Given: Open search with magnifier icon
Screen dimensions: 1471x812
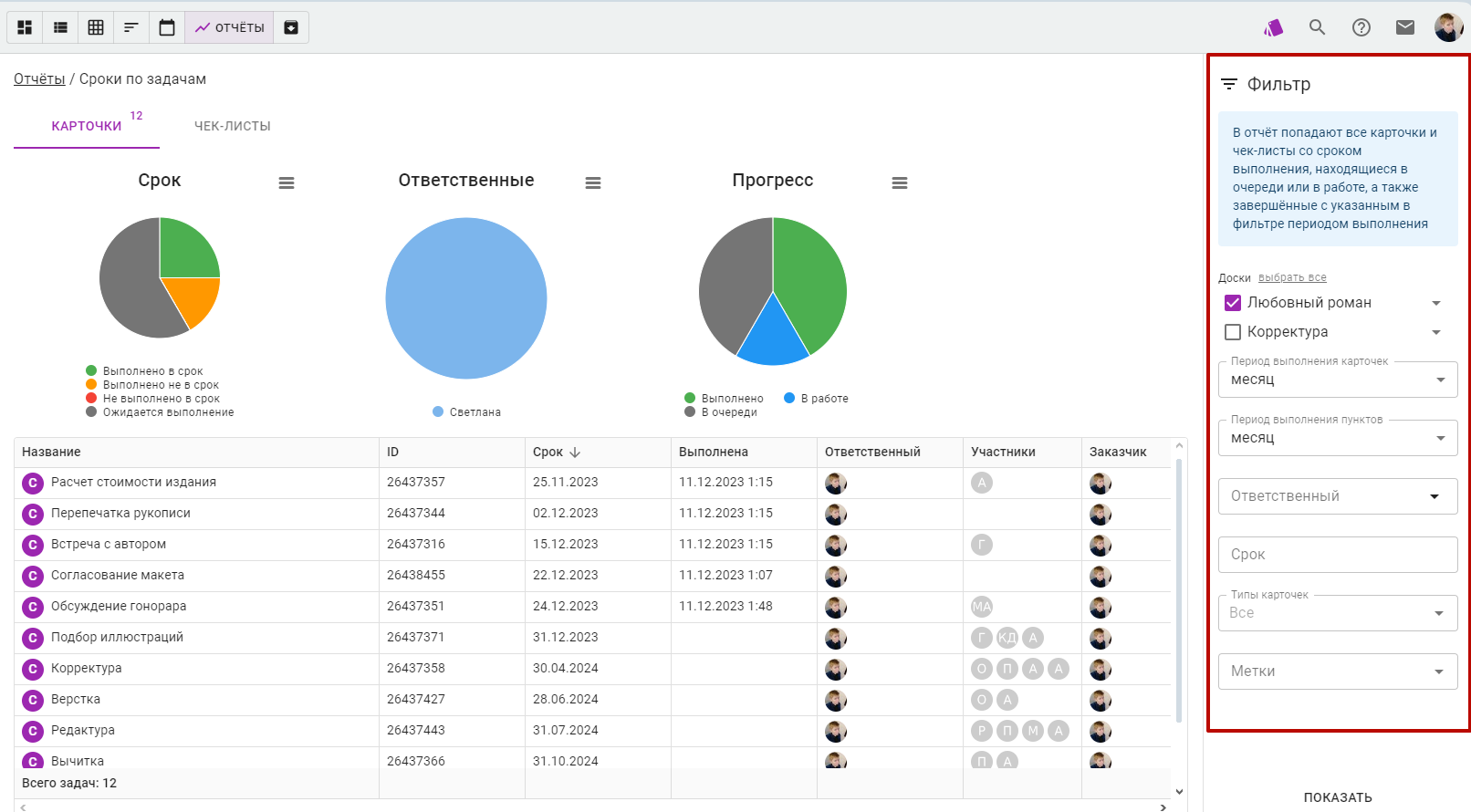Looking at the screenshot, I should (x=1317, y=27).
